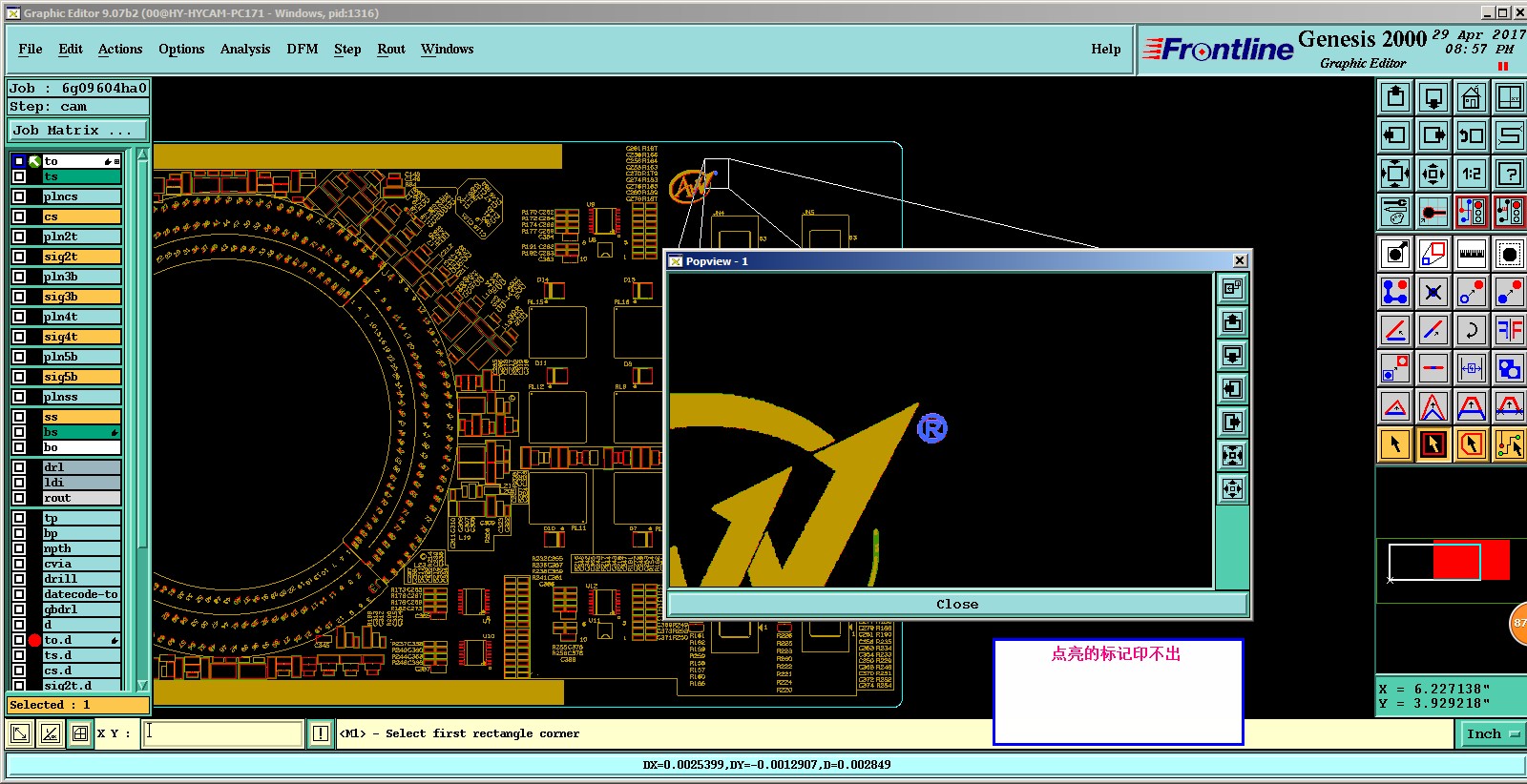This screenshot has width=1527, height=784.
Task: Click the curved rotate arrow icon
Action: point(1471,330)
